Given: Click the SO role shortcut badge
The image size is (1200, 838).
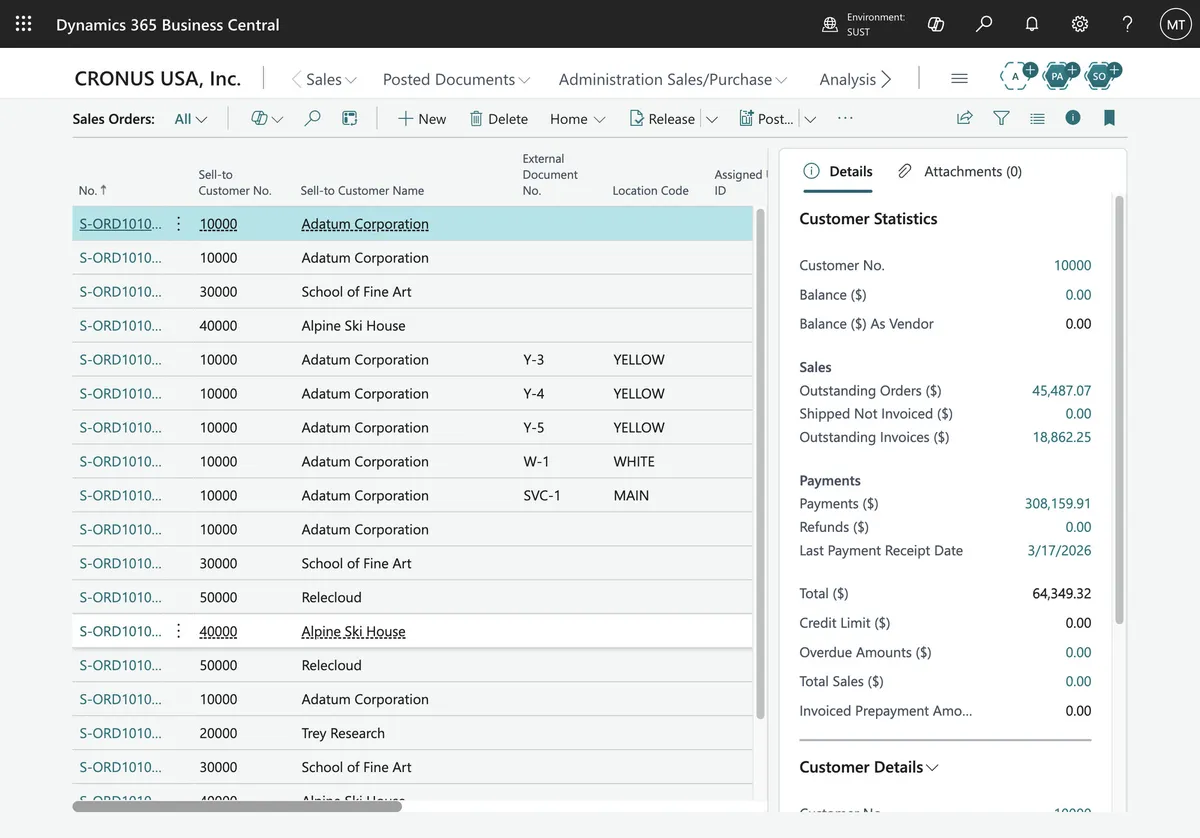Looking at the screenshot, I should coord(1101,76).
